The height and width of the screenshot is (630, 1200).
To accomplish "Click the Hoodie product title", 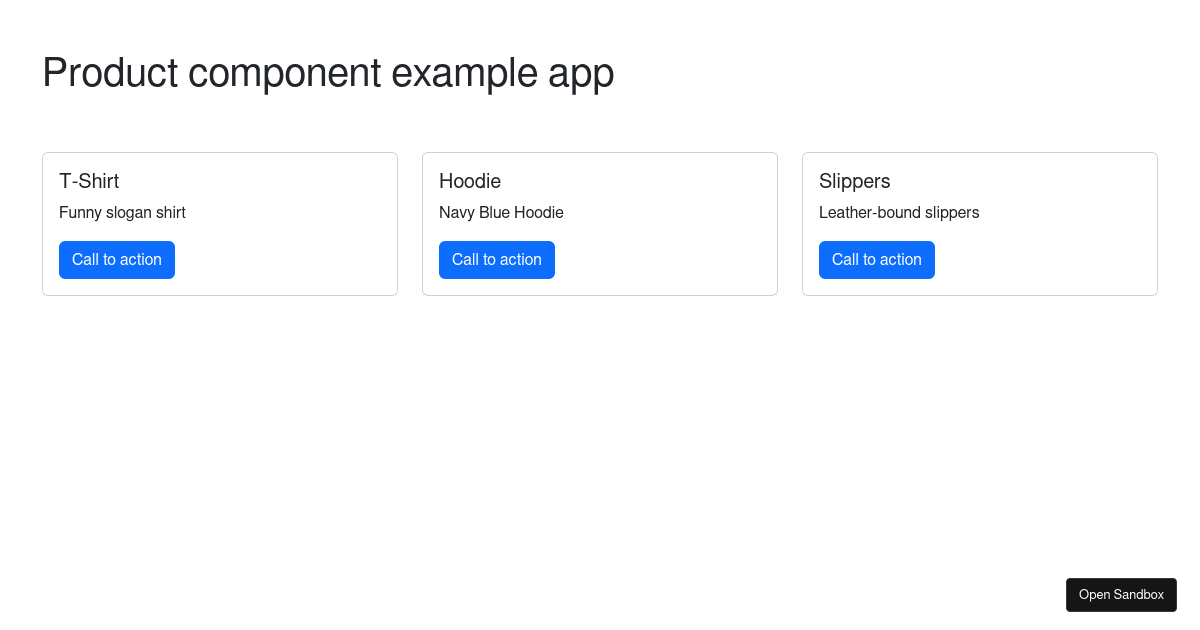I will click(470, 181).
